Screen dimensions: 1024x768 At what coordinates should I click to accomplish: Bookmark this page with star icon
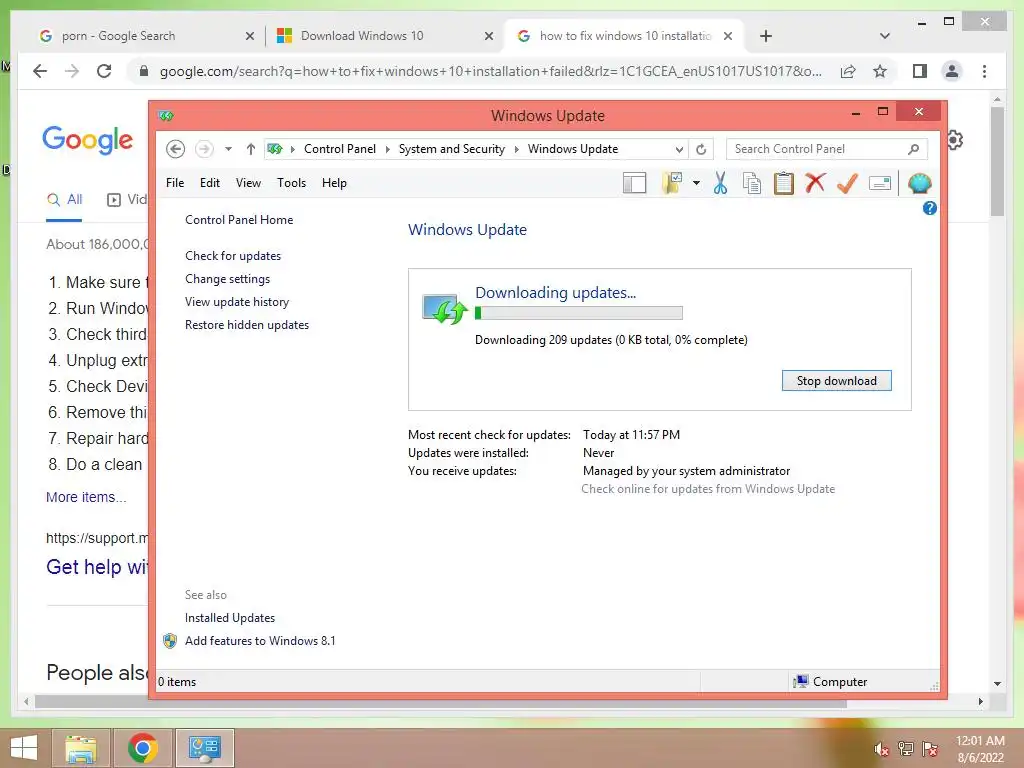[880, 71]
